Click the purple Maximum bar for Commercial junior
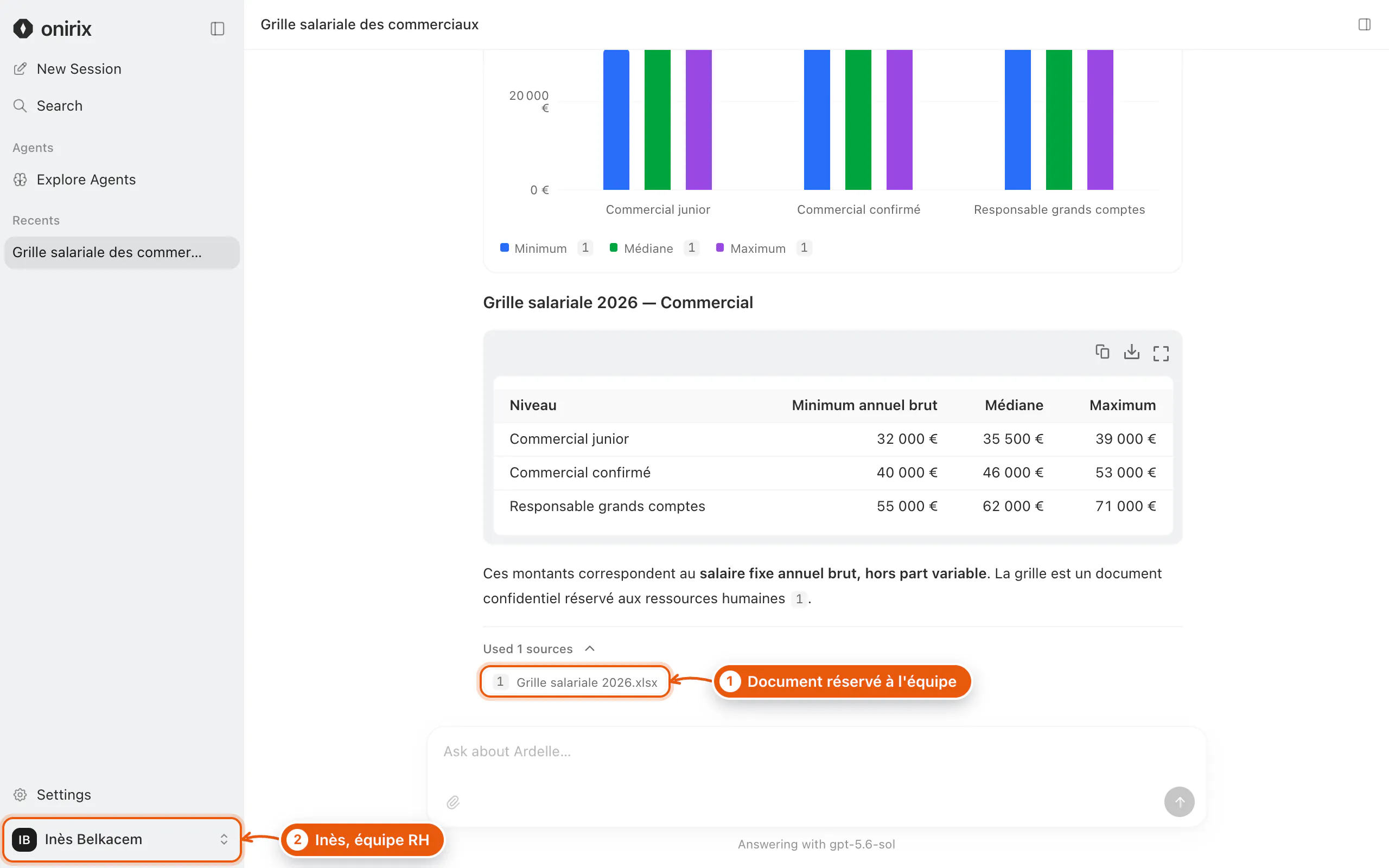Viewport: 1389px width, 868px height. tap(698, 119)
